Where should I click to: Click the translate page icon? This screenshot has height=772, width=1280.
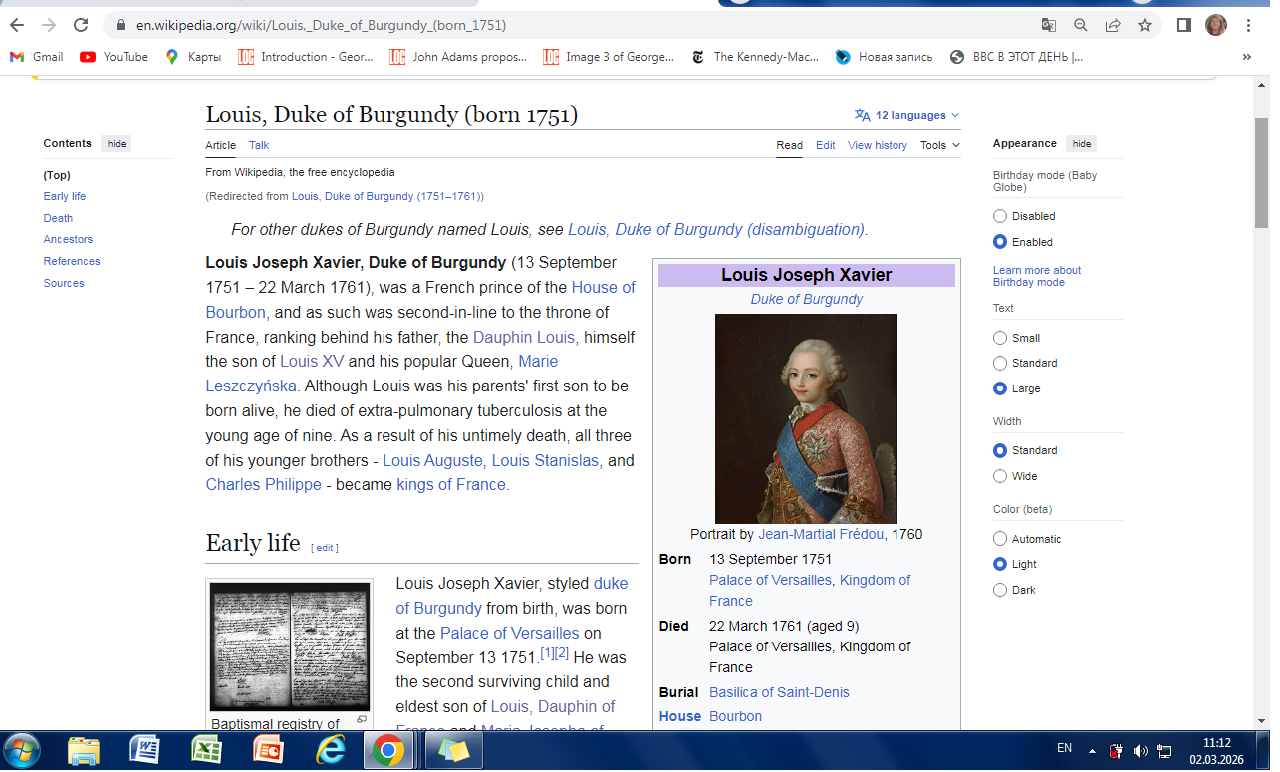[1048, 25]
